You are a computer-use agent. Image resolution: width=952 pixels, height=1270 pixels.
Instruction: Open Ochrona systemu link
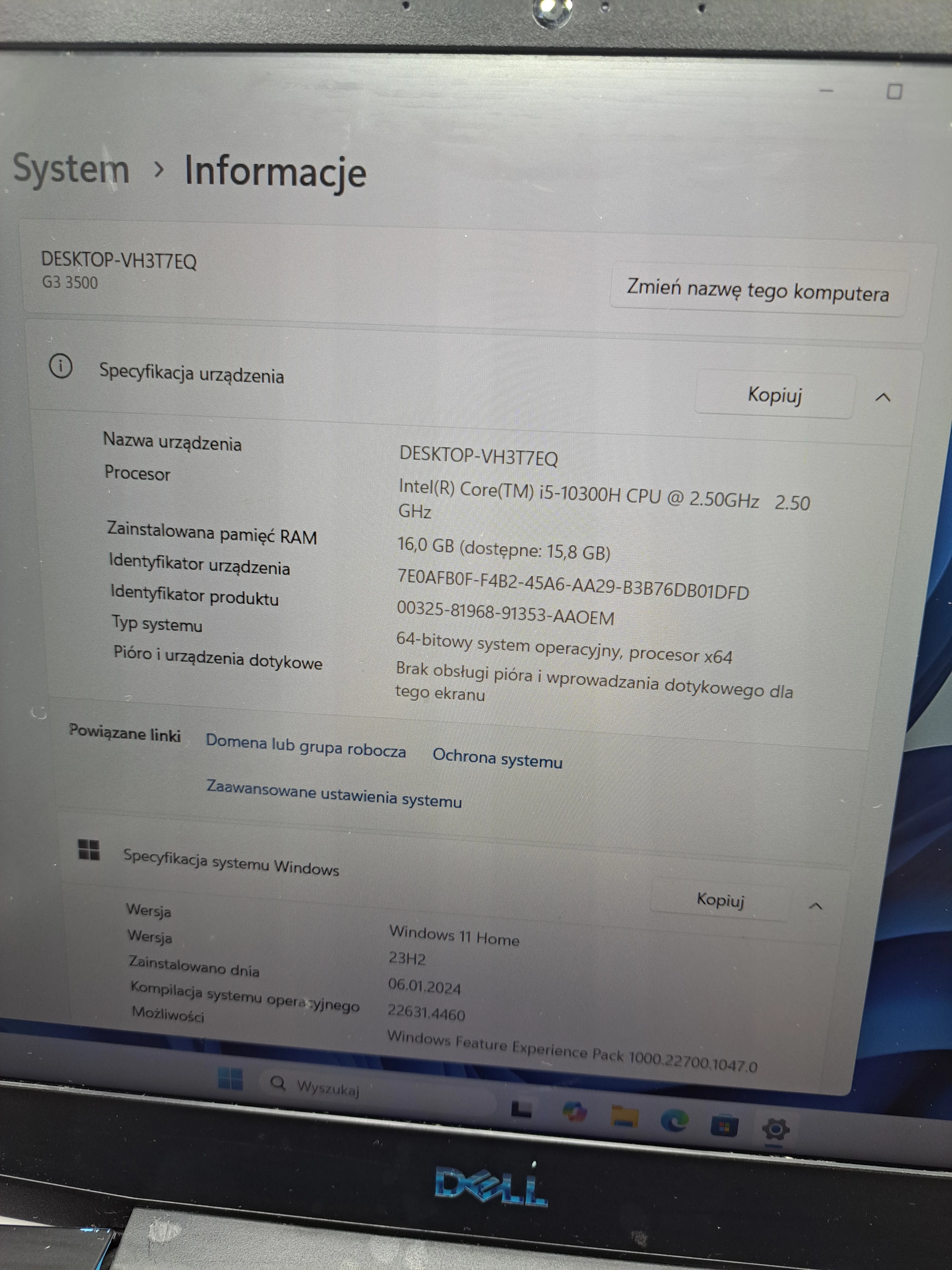point(497,758)
